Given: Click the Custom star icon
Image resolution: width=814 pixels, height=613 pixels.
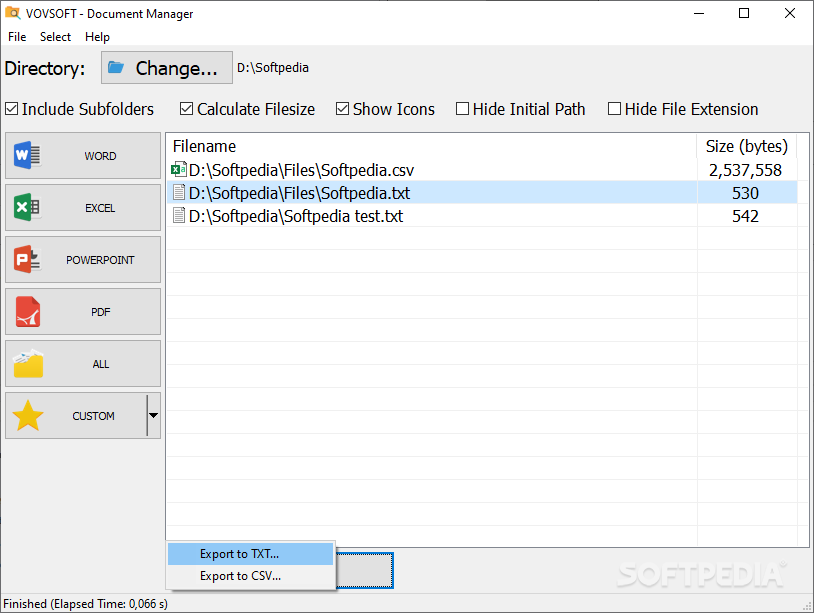Looking at the screenshot, I should tap(28, 415).
